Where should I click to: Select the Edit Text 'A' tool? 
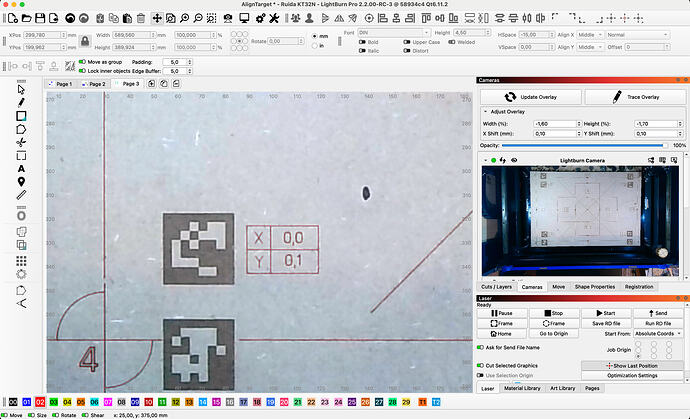coord(21,169)
